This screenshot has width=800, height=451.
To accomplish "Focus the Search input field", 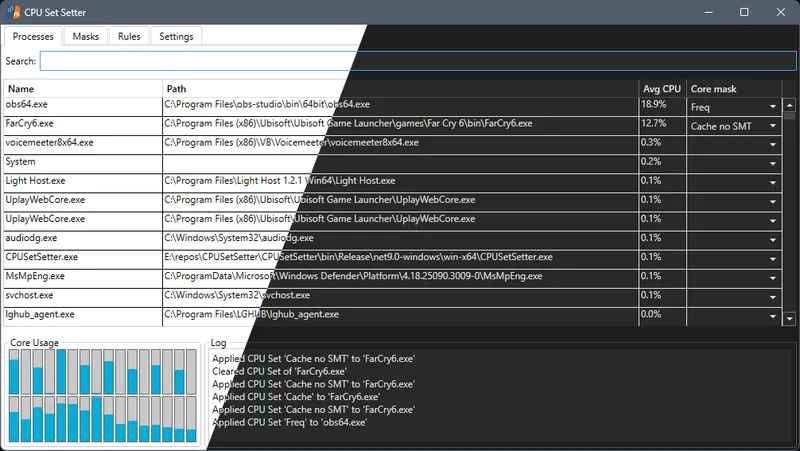I will click(x=418, y=61).
